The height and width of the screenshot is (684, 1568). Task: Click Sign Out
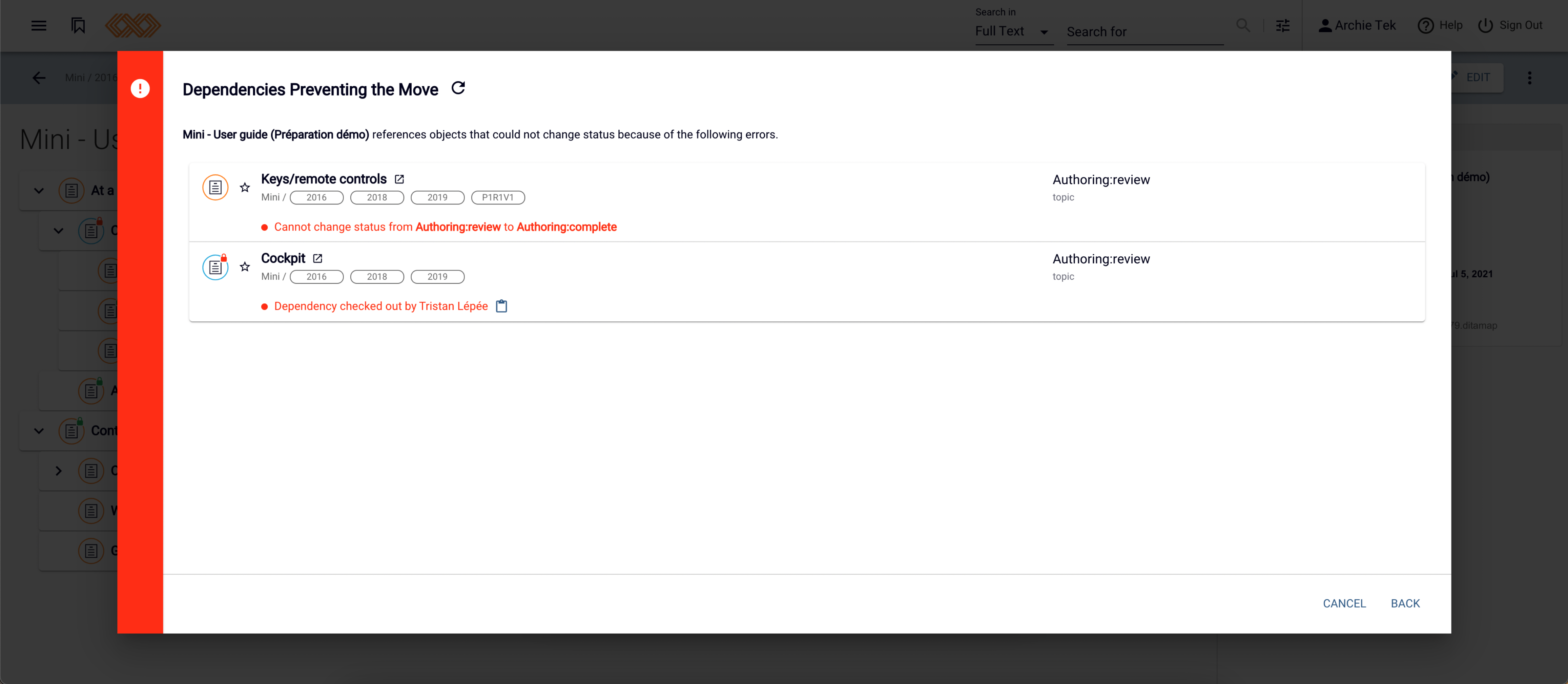[x=1511, y=25]
